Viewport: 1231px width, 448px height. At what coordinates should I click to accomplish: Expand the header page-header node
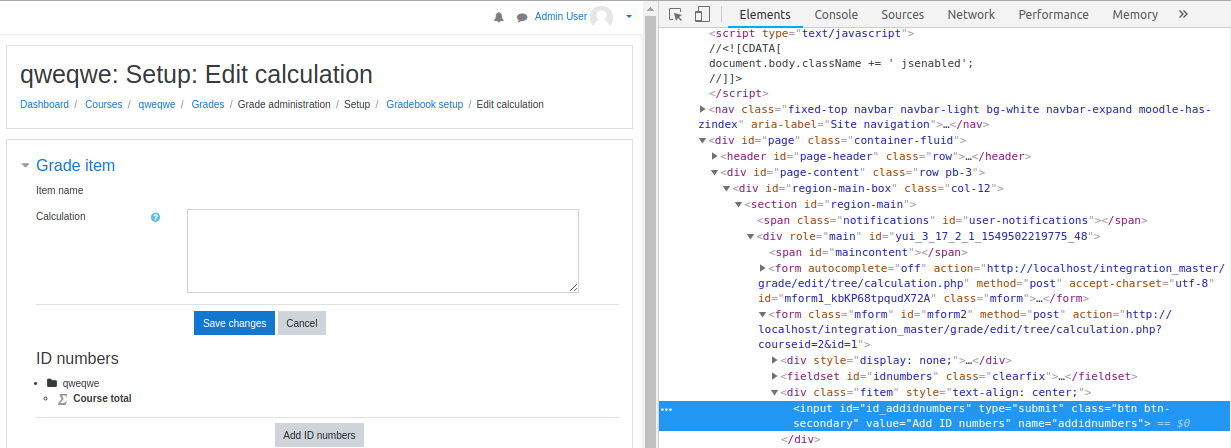pos(714,157)
